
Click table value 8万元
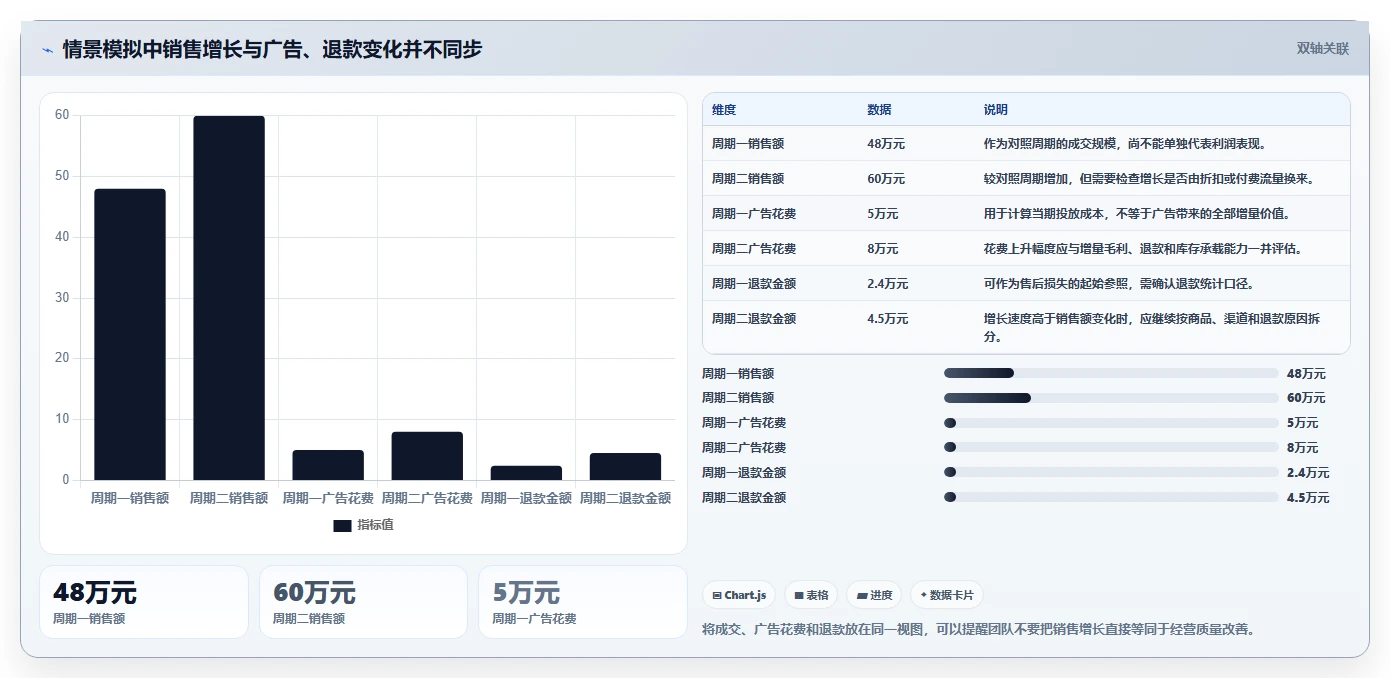pos(883,249)
